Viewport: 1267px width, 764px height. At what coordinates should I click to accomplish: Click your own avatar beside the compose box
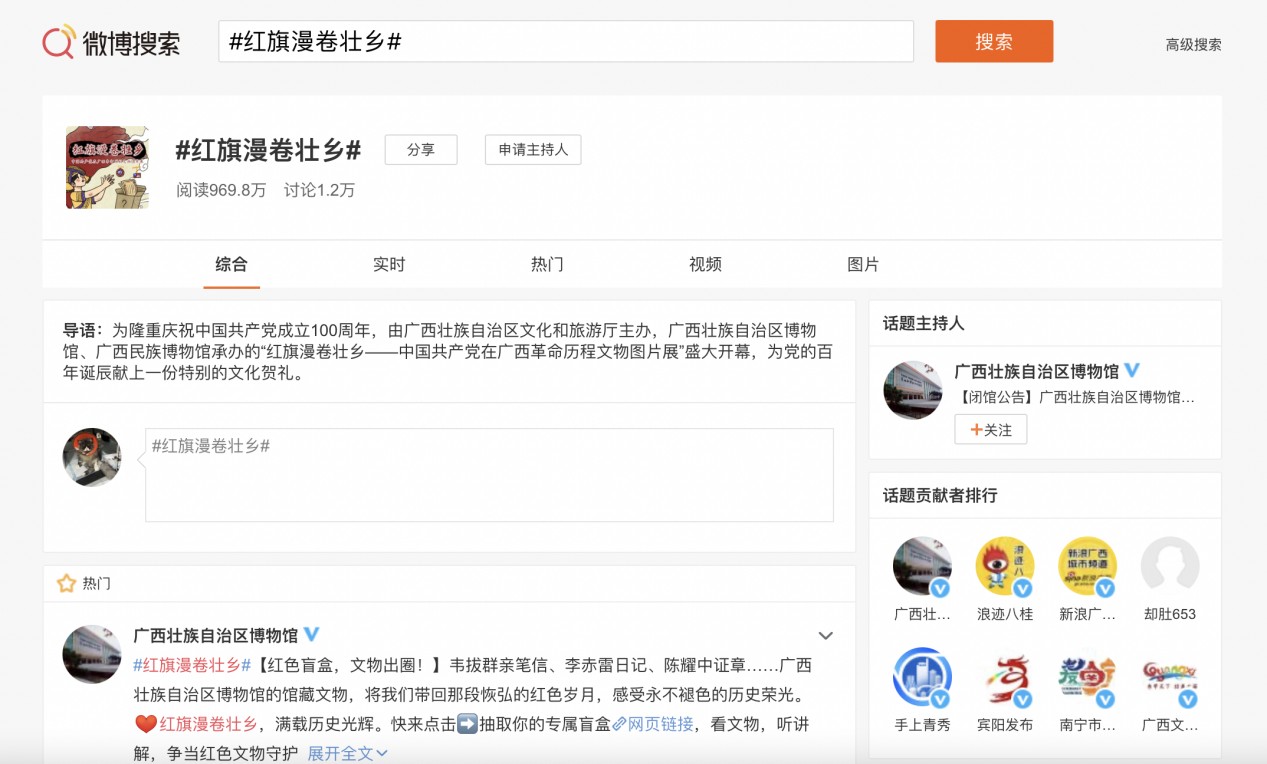coord(92,457)
